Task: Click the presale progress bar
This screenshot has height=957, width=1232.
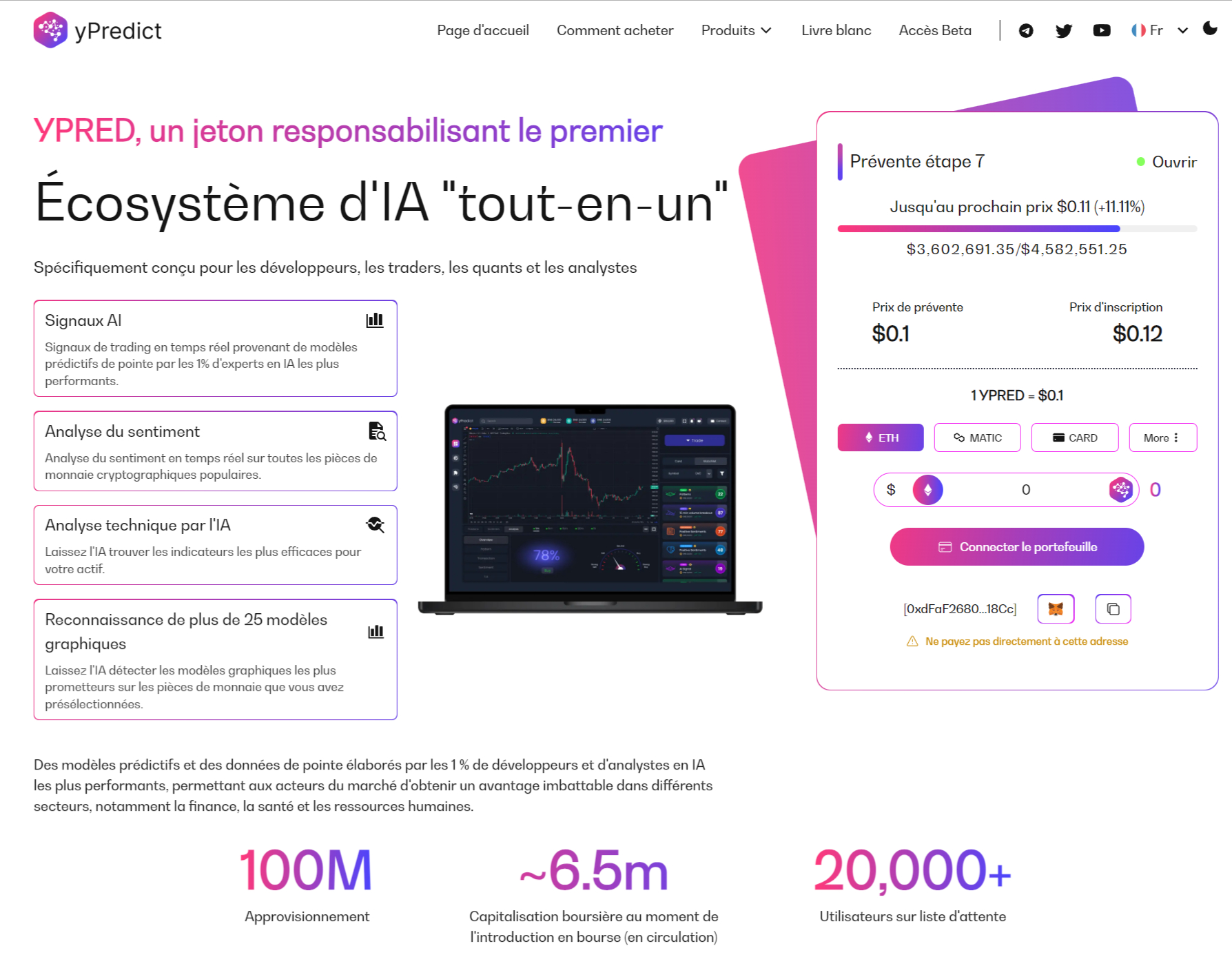Action: coord(1017,229)
